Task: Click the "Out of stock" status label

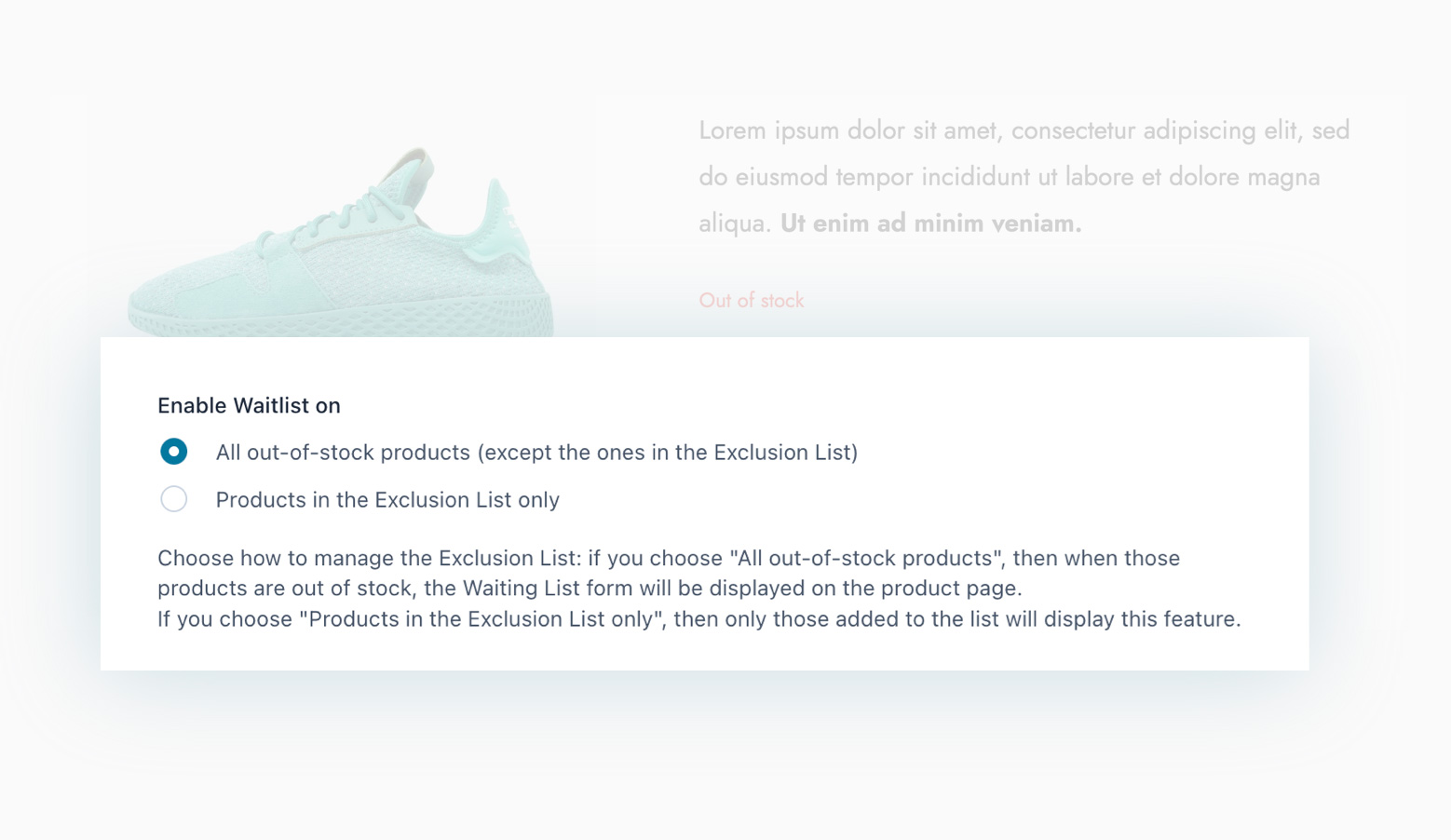Action: click(751, 300)
